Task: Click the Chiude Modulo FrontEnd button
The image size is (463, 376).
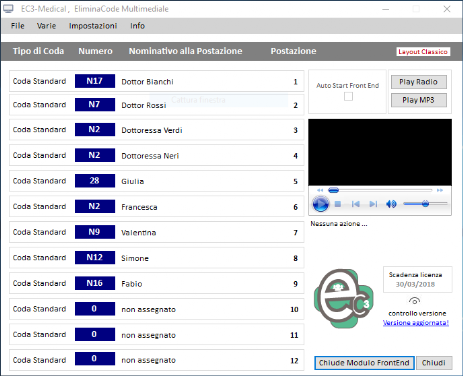Action: (364, 363)
